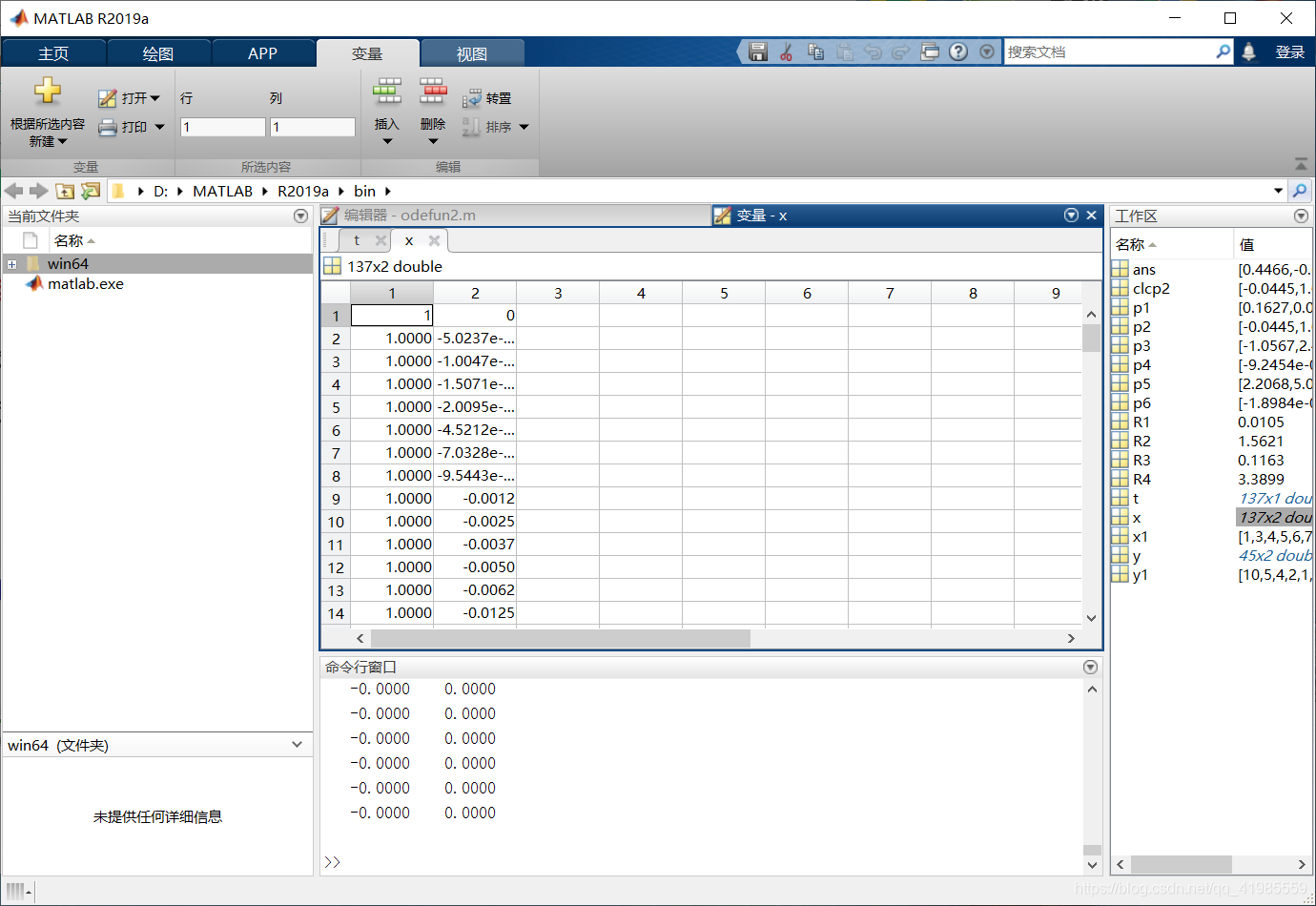Click the Delete (删除) rows icon
The height and width of the screenshot is (906, 1316).
pyautogui.click(x=433, y=92)
